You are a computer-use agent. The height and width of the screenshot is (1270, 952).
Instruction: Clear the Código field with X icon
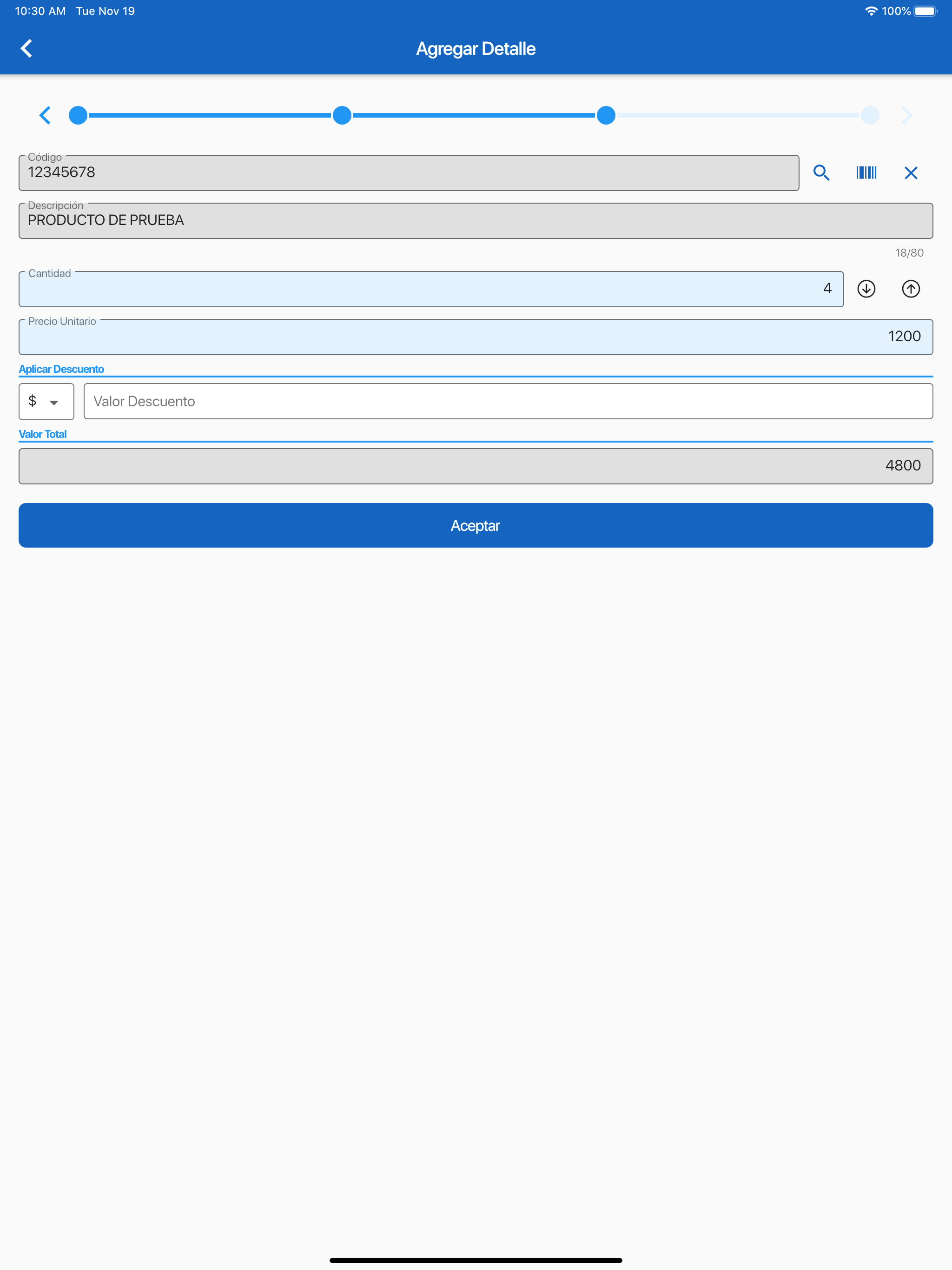click(911, 173)
